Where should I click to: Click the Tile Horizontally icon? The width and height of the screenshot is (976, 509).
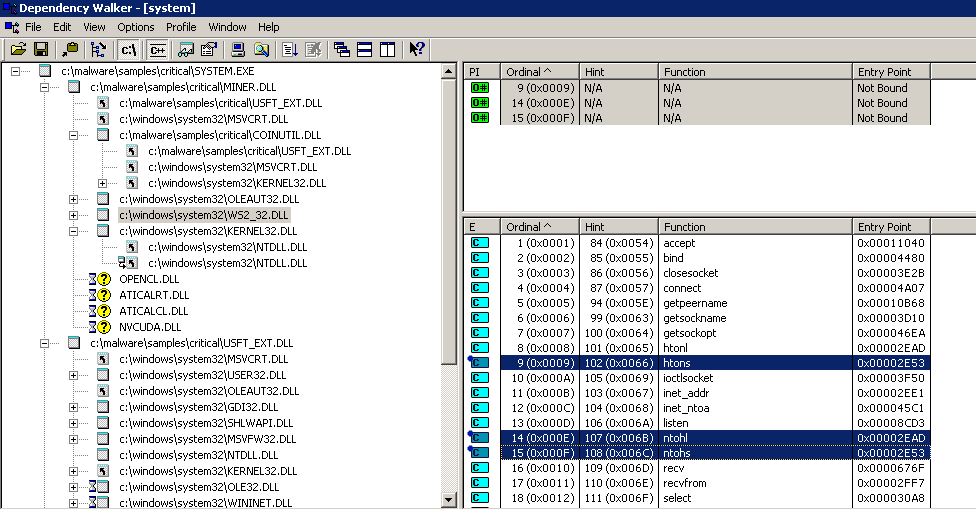[x=365, y=50]
